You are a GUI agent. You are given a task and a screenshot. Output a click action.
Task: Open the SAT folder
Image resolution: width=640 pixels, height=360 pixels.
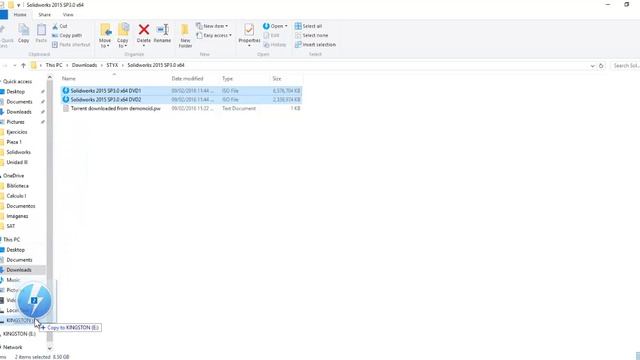(11, 226)
